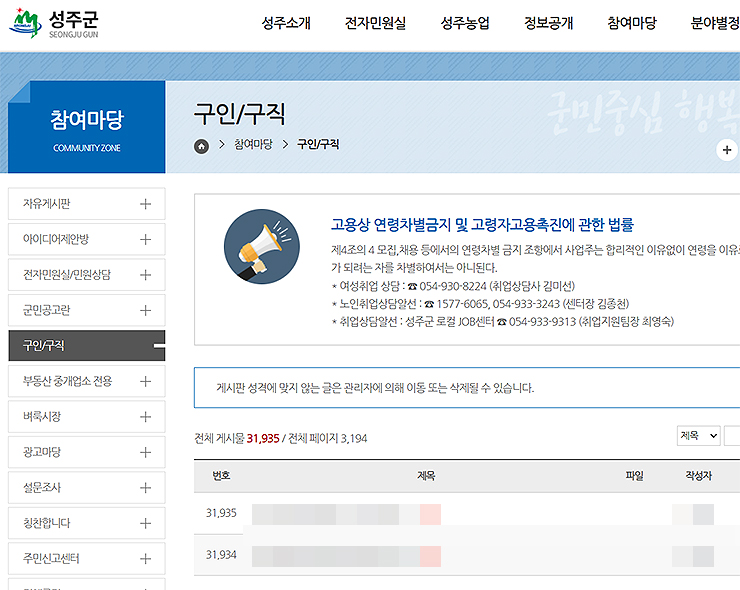The width and height of the screenshot is (740, 590).
Task: Click the Seongju-gun logo
Action: pyautogui.click(x=54, y=22)
